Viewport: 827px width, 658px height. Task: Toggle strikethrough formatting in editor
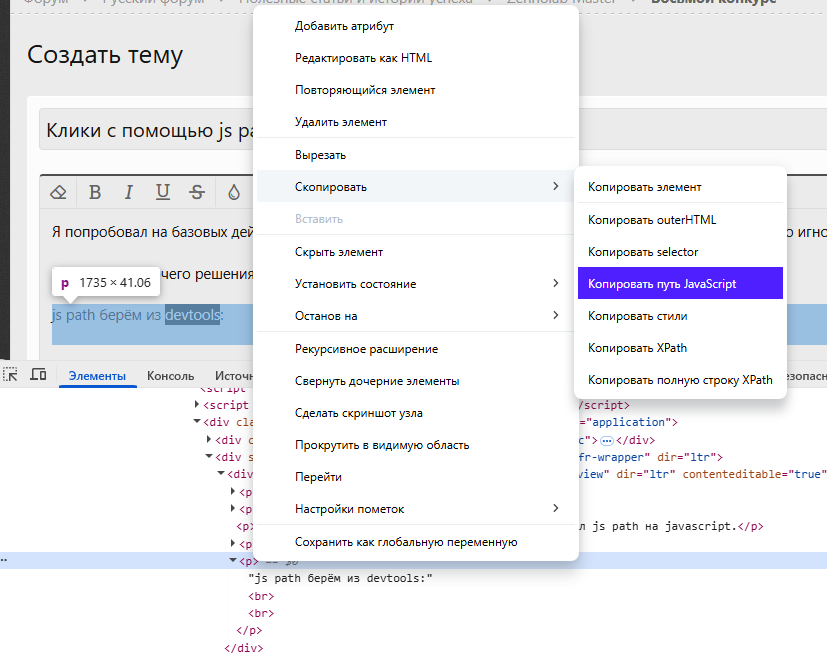(x=197, y=192)
